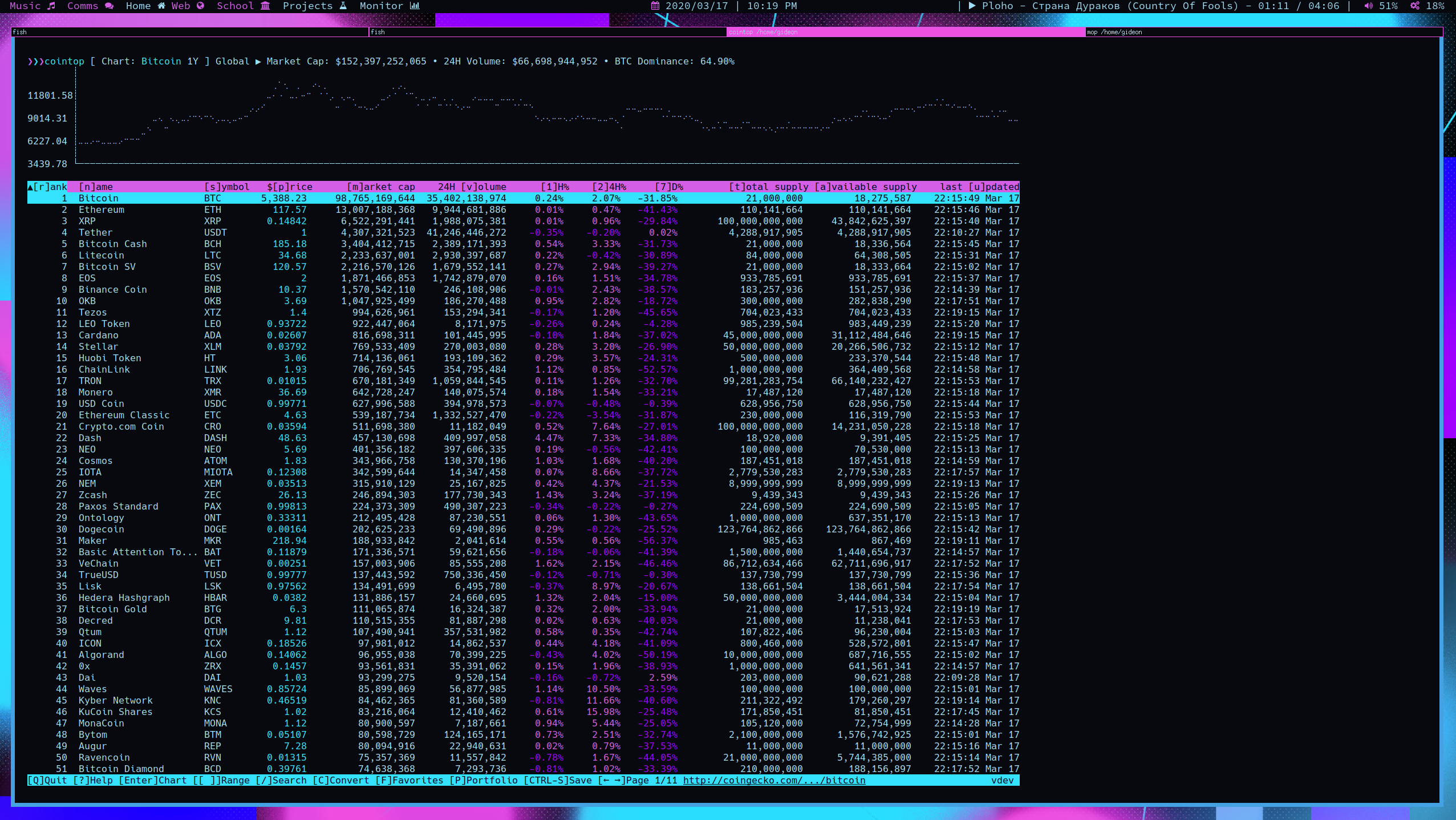Sort table by [m]arket cap column
The height and width of the screenshot is (820, 1456).
[x=380, y=187]
